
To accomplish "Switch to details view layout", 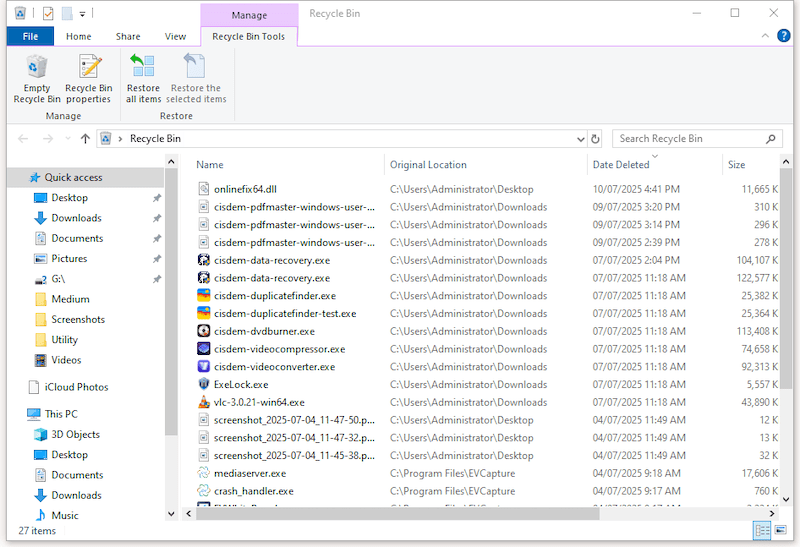I will pyautogui.click(x=762, y=531).
